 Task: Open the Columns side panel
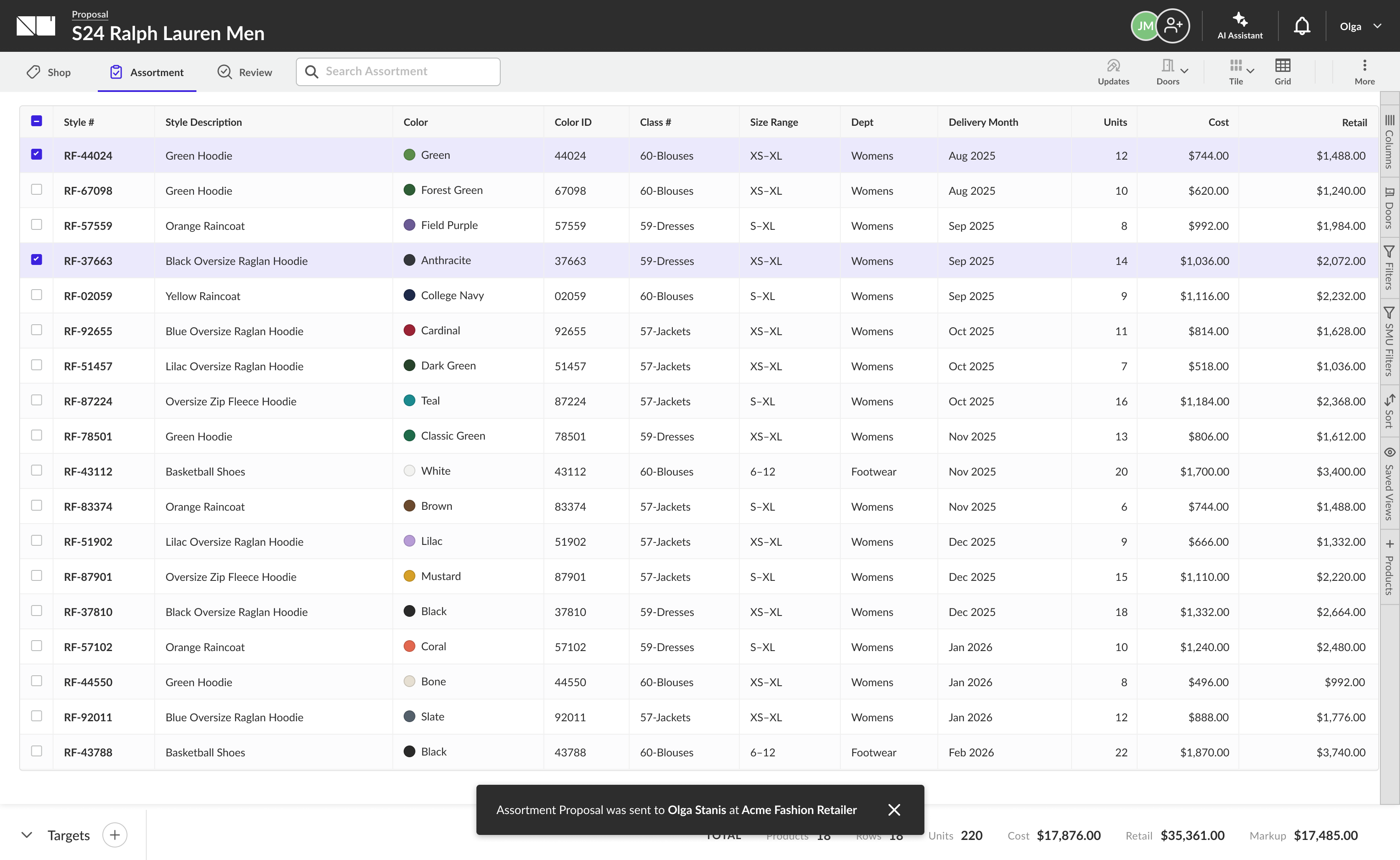(x=1389, y=141)
